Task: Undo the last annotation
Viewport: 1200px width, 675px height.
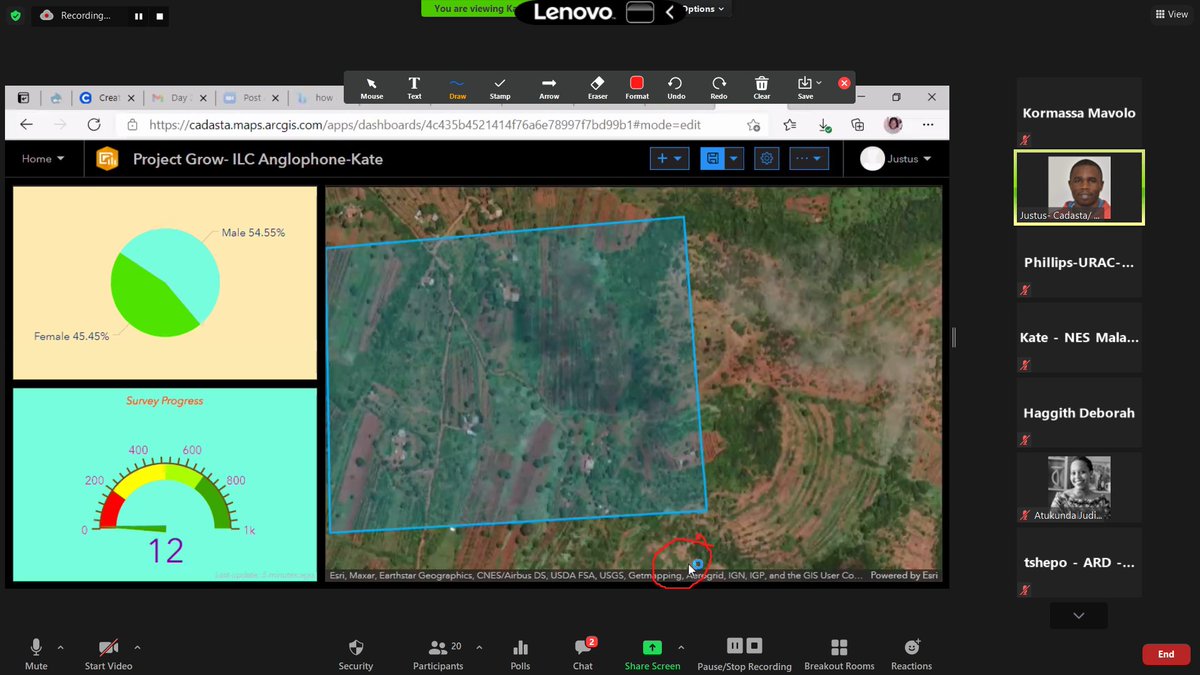Action: tap(675, 87)
